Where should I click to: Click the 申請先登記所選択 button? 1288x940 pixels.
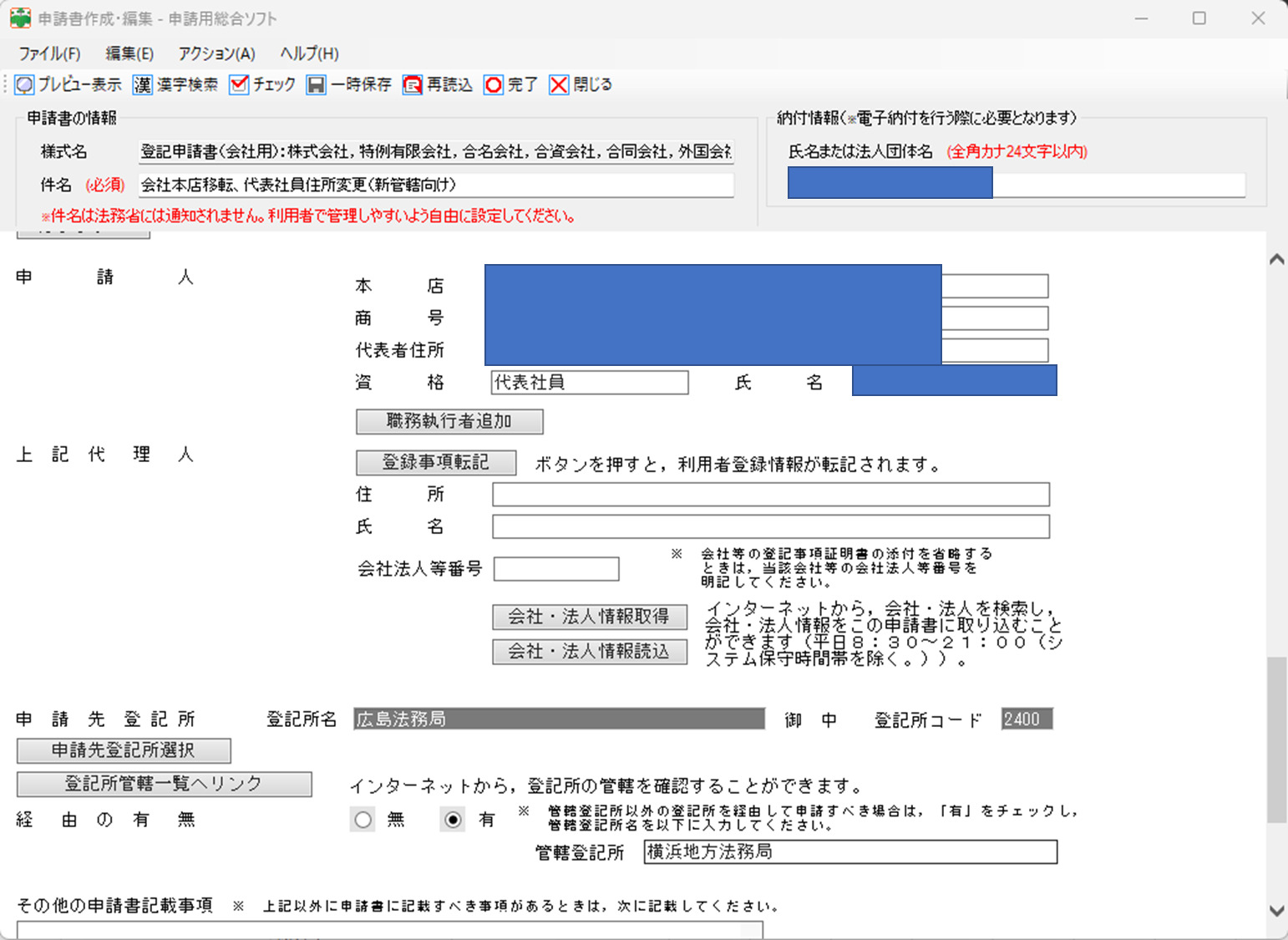[x=124, y=750]
